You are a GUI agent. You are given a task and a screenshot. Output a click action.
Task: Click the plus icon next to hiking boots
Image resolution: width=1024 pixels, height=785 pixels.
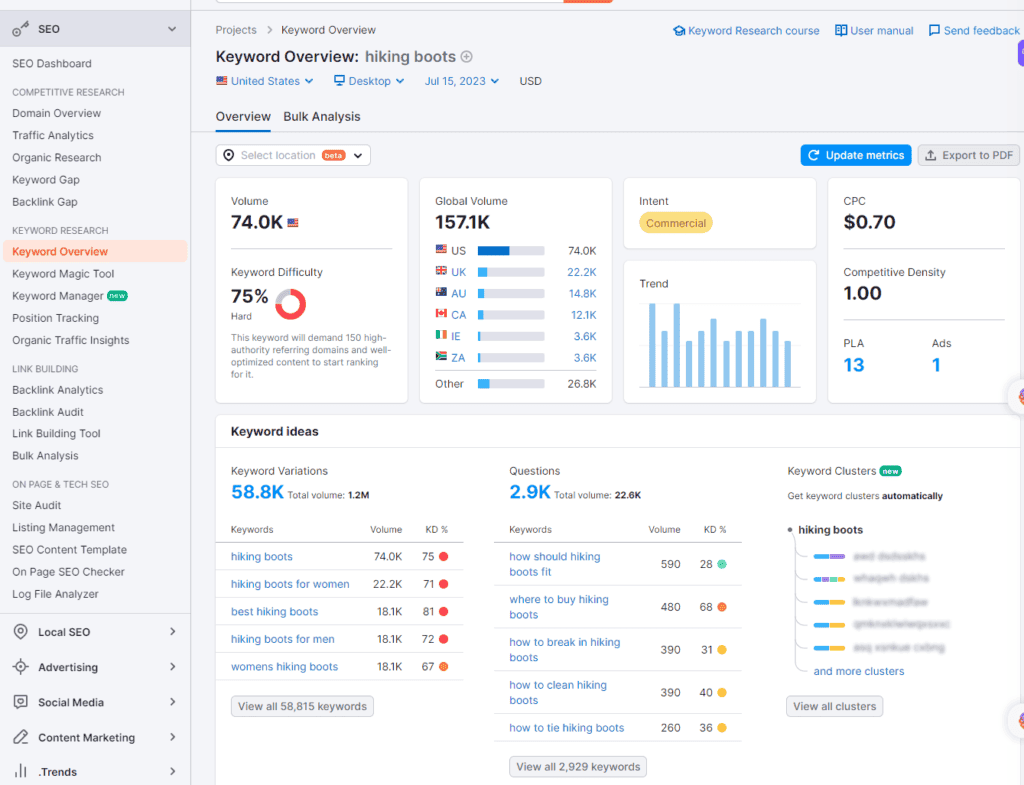[466, 56]
